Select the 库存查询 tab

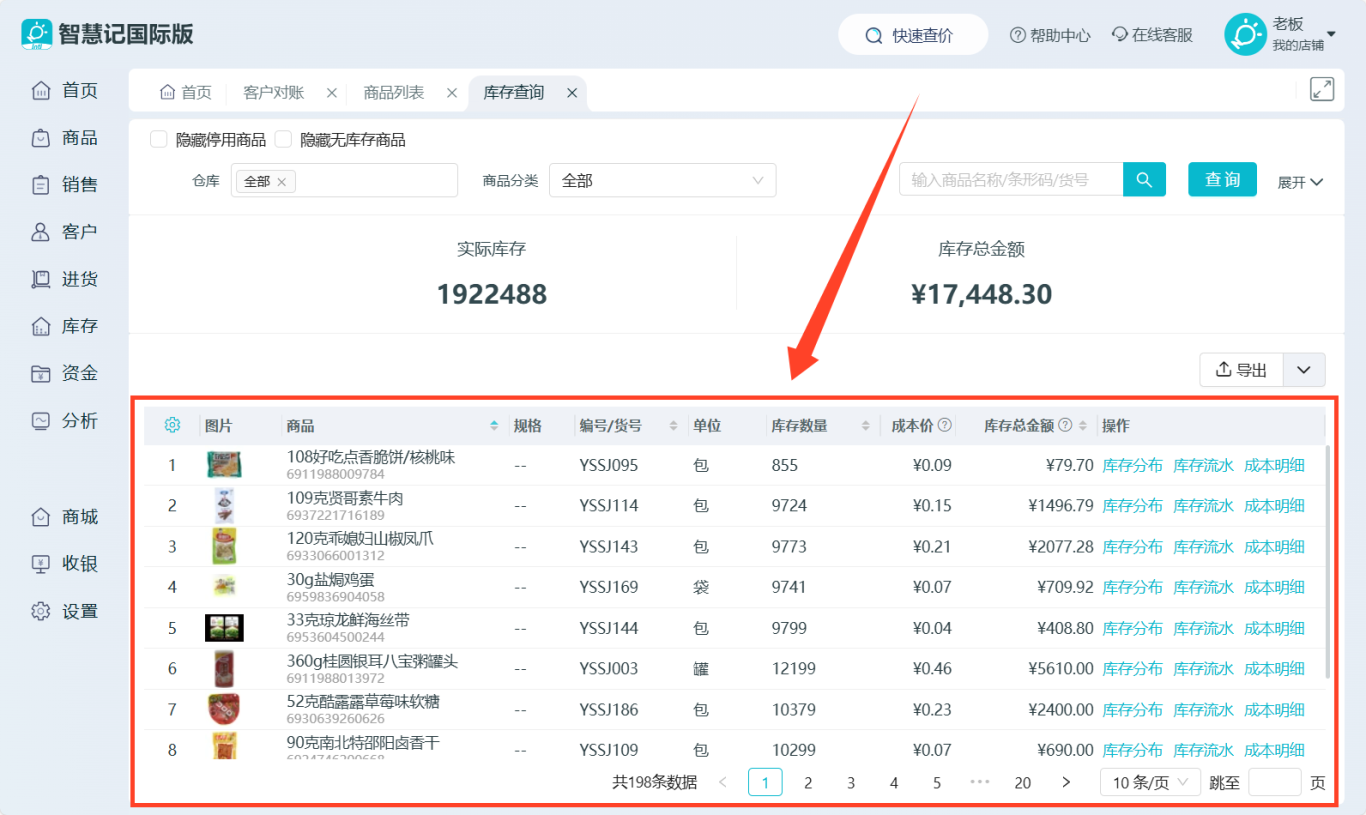(514, 93)
